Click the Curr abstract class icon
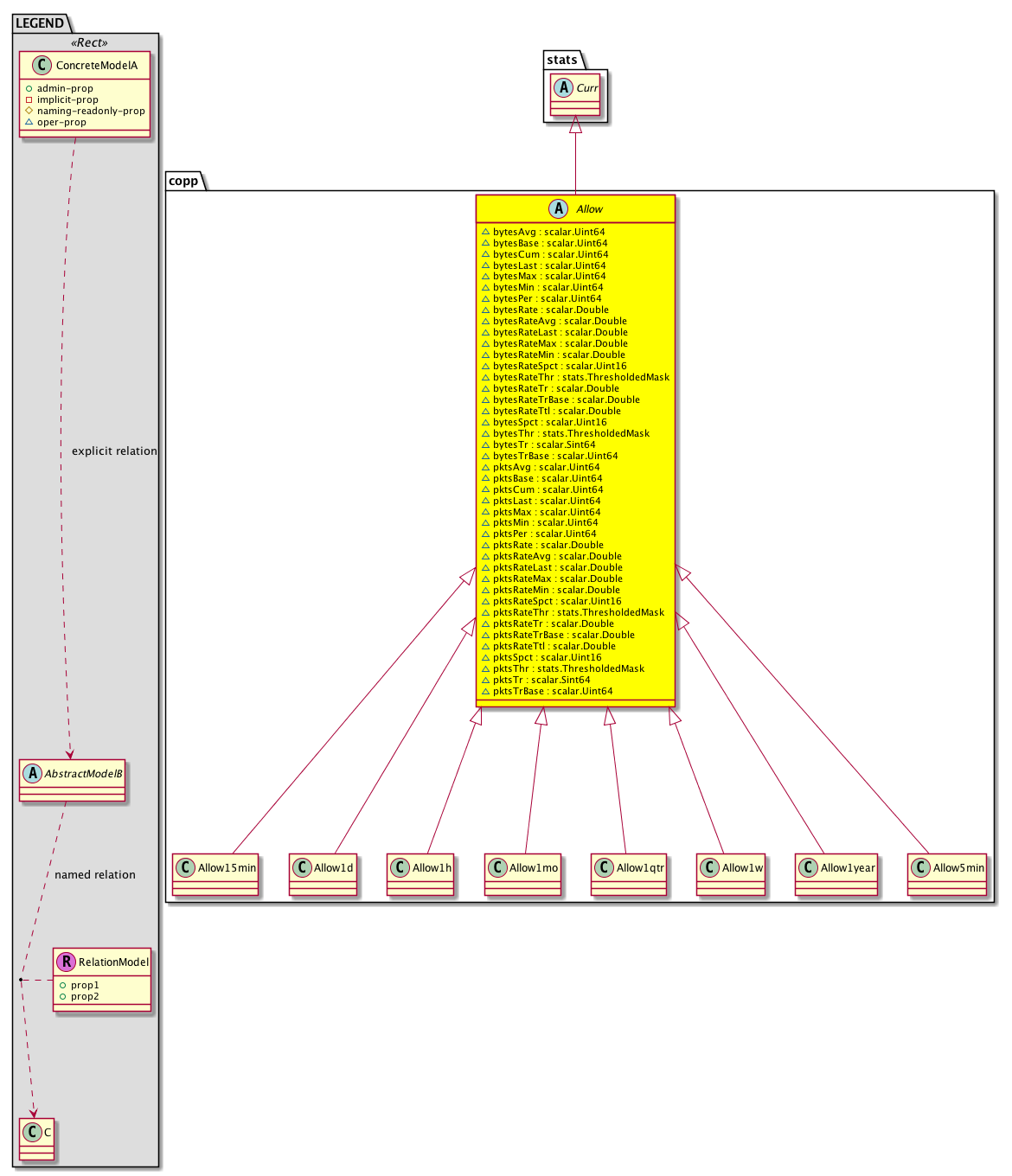The image size is (1012, 1176). 563,87
